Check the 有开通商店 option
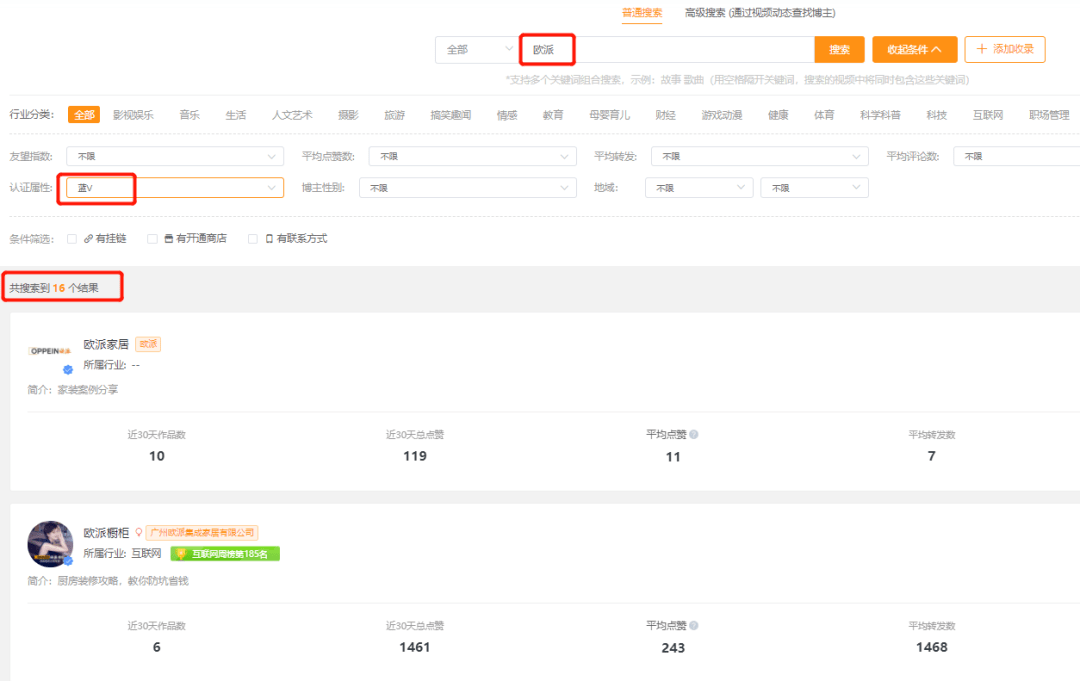 coord(151,238)
